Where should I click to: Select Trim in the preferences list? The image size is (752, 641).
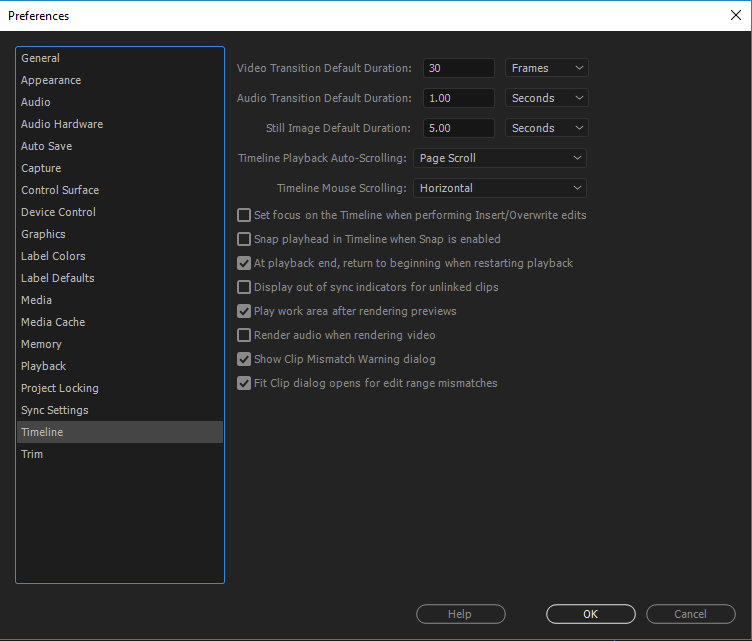32,454
